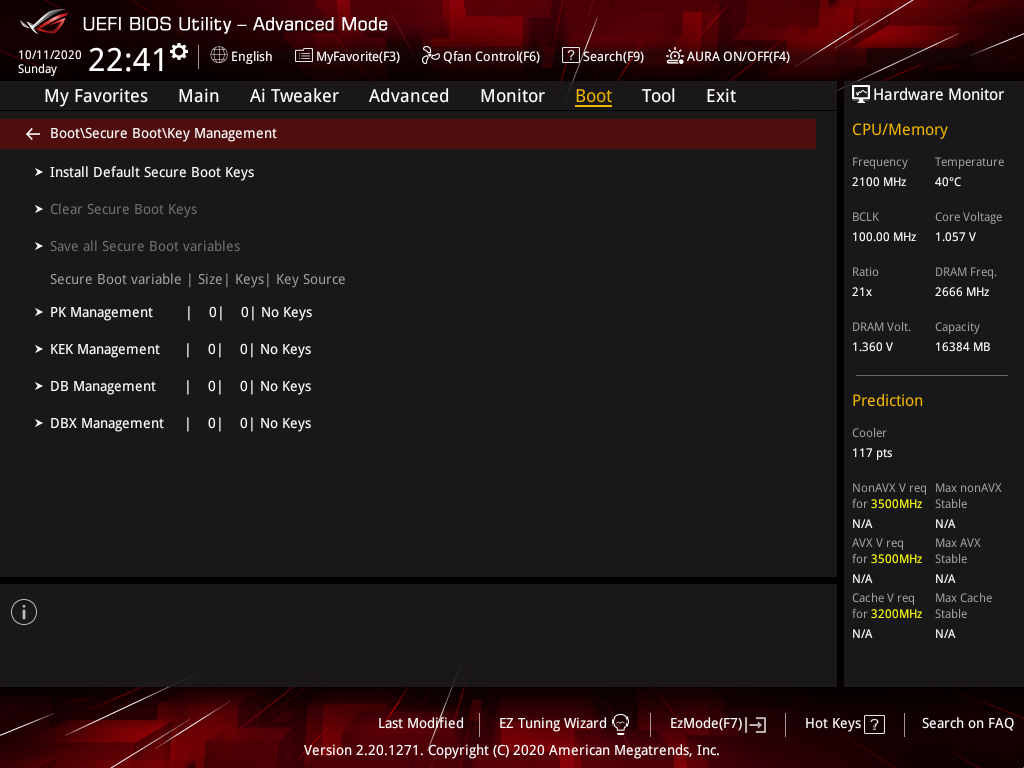Viewport: 1024px width, 768px height.
Task: Open the Tool tab
Action: coord(658,96)
